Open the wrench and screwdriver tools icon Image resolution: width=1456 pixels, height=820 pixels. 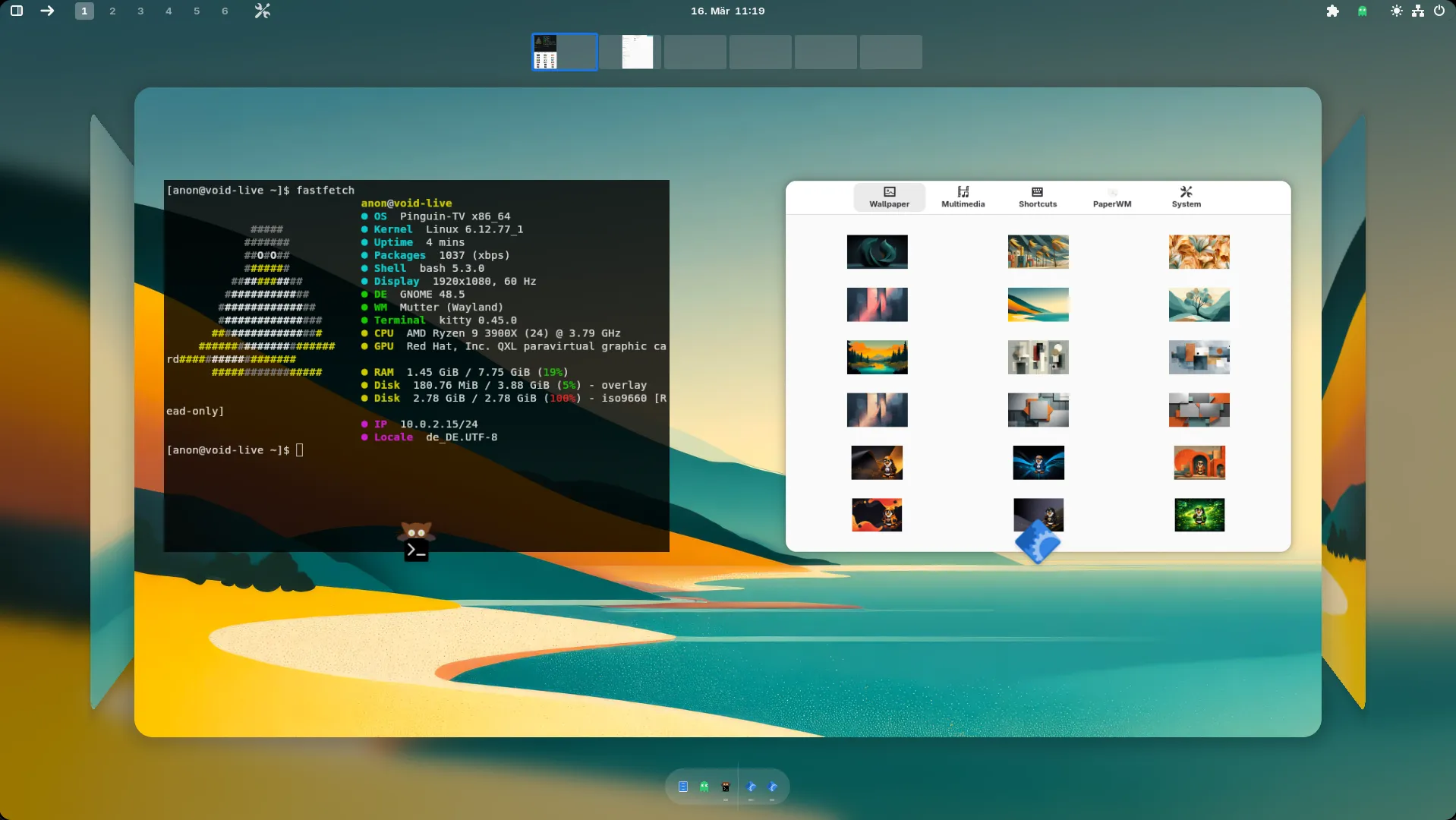click(x=262, y=11)
